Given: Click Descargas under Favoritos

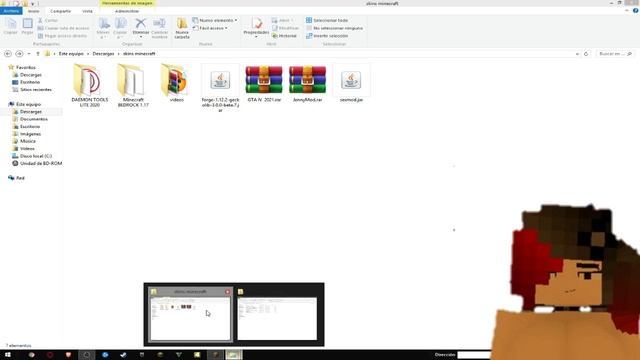Looking at the screenshot, I should [31, 75].
